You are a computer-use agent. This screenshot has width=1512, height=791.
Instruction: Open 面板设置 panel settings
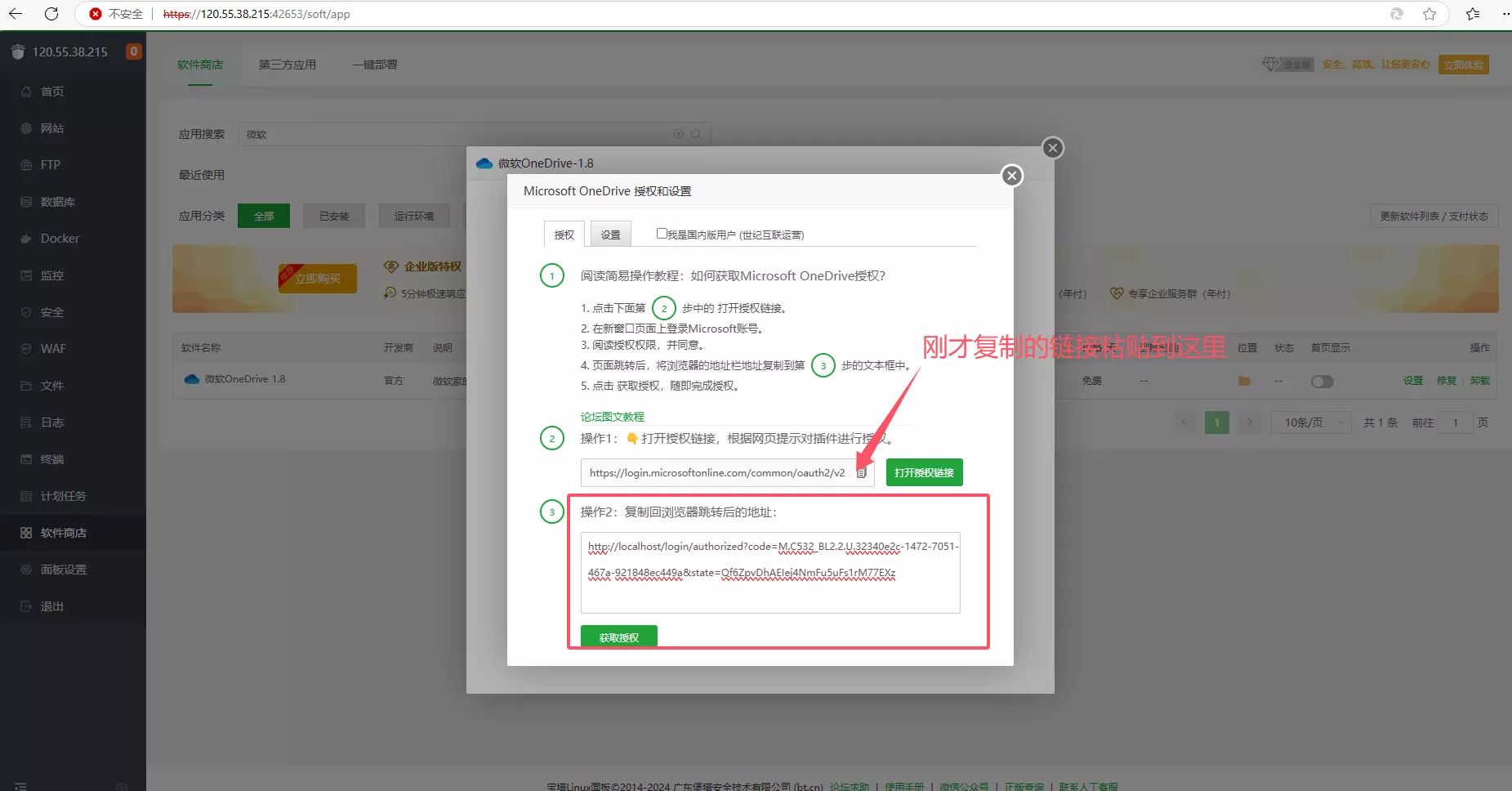click(x=64, y=570)
